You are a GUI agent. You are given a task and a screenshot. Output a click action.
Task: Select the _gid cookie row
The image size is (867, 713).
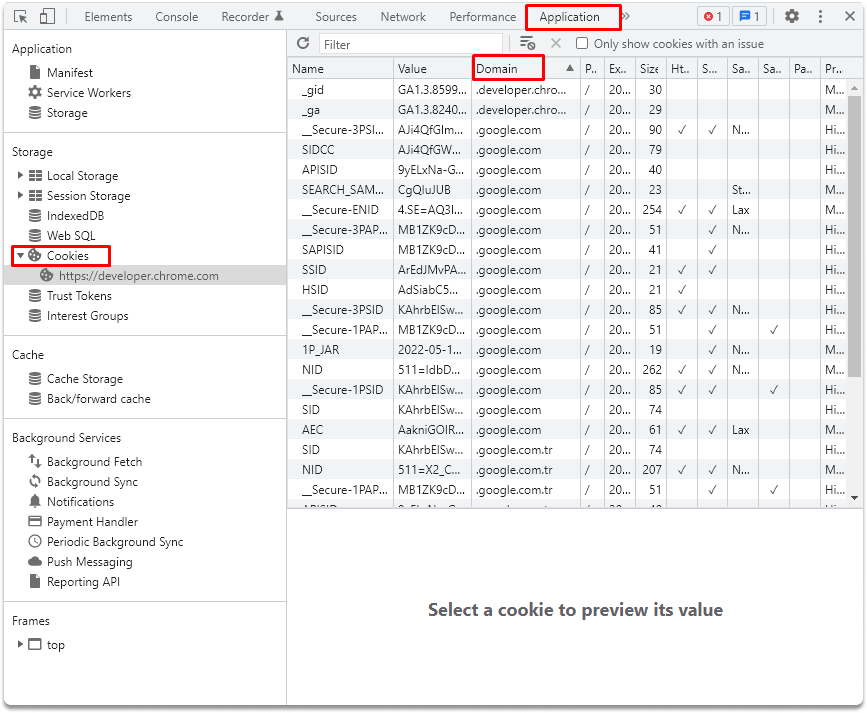coord(567,90)
